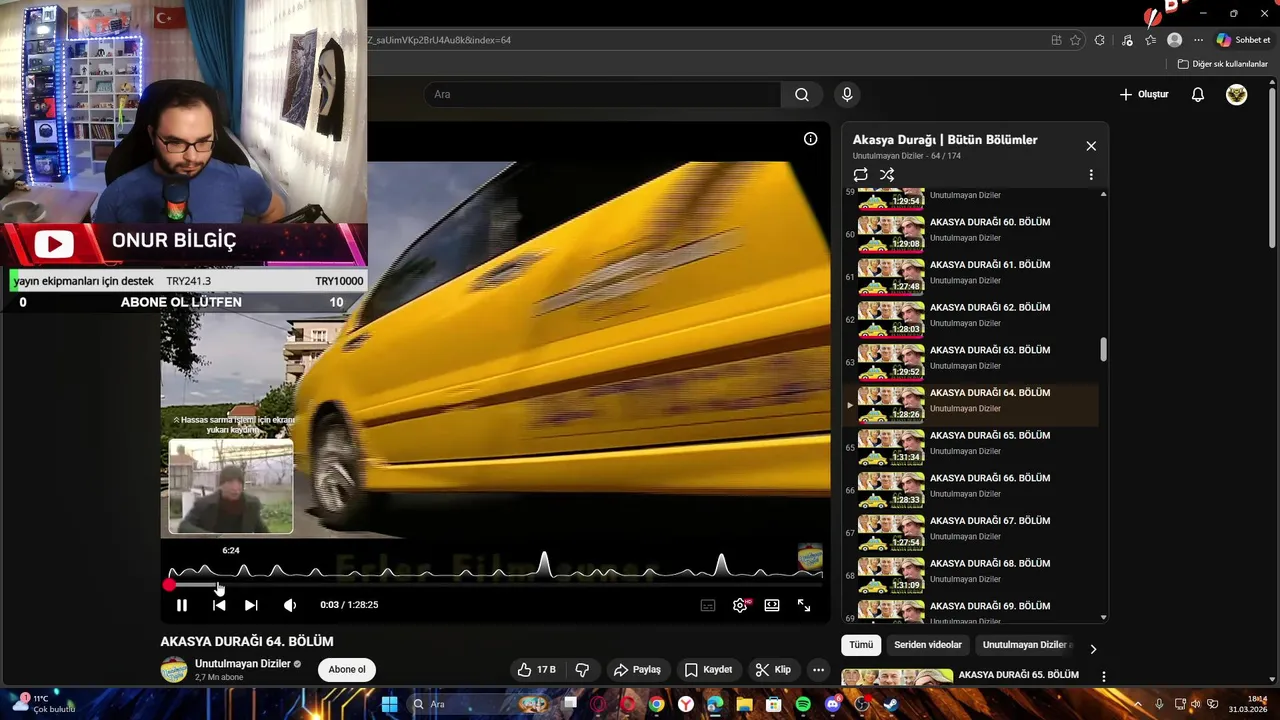1280x720 pixels.
Task: Start voice search with the microphone
Action: pos(847,94)
